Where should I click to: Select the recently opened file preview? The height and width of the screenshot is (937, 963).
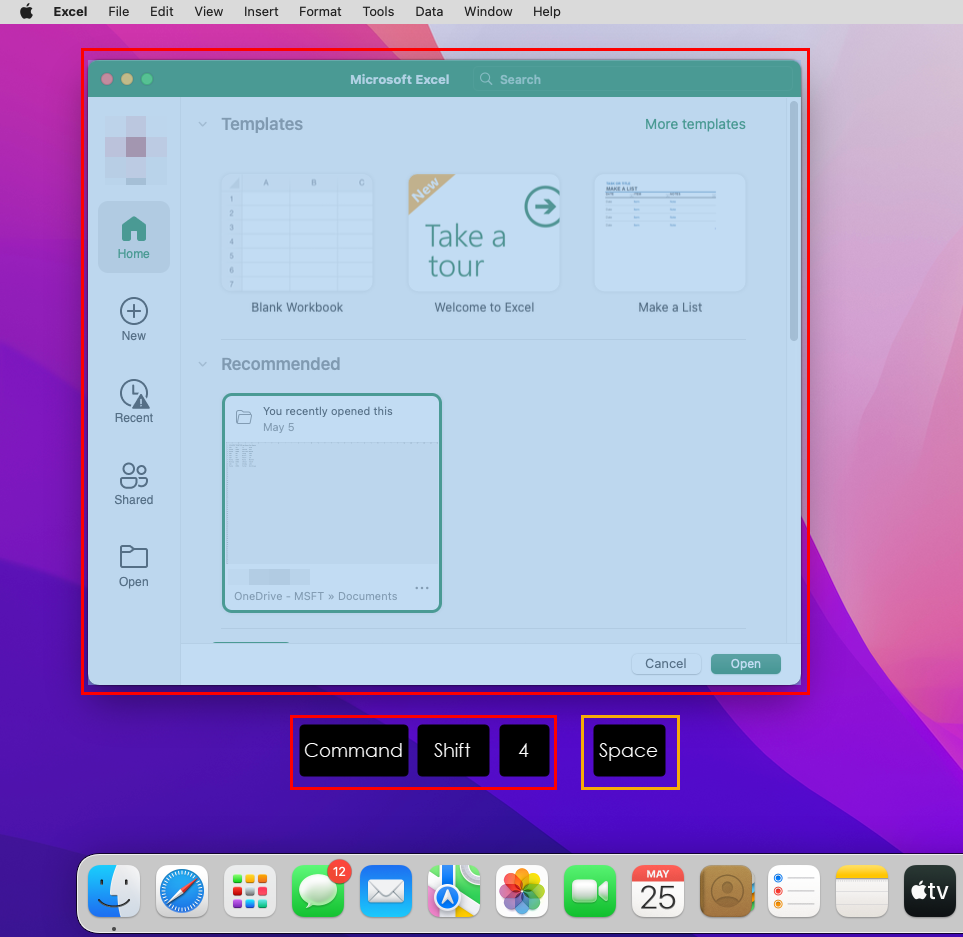[332, 503]
